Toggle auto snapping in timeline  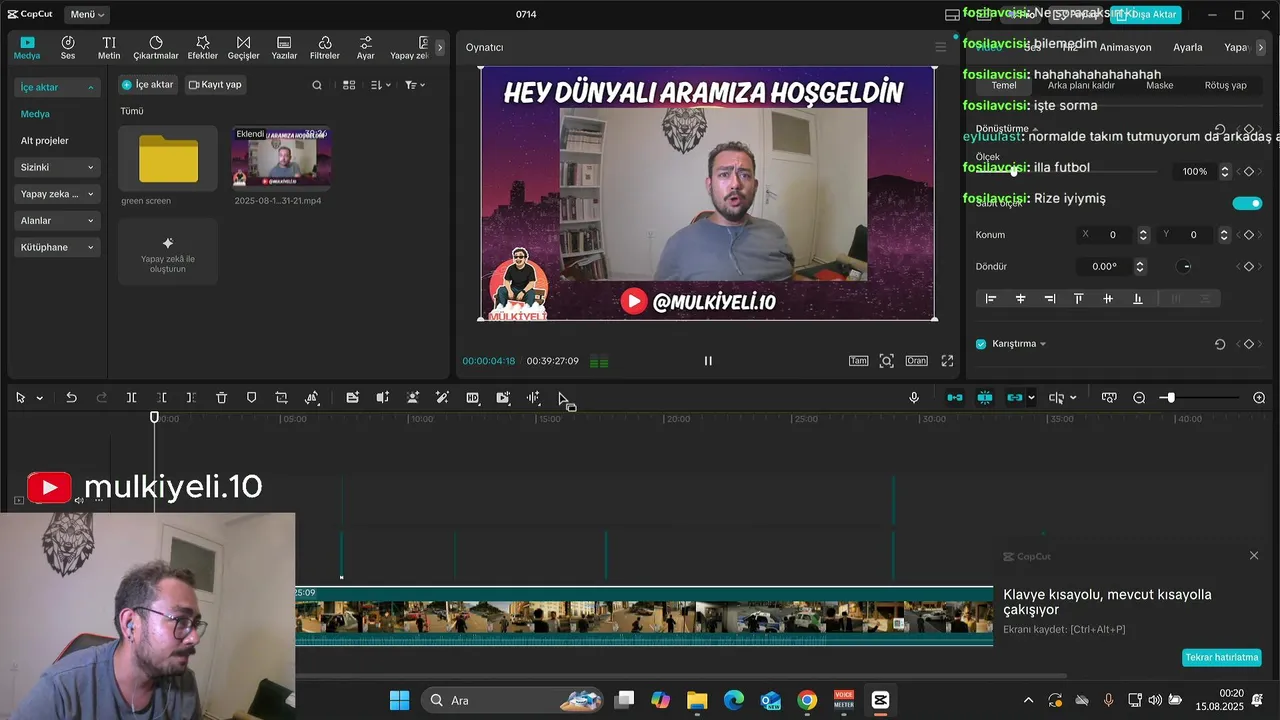[985, 398]
